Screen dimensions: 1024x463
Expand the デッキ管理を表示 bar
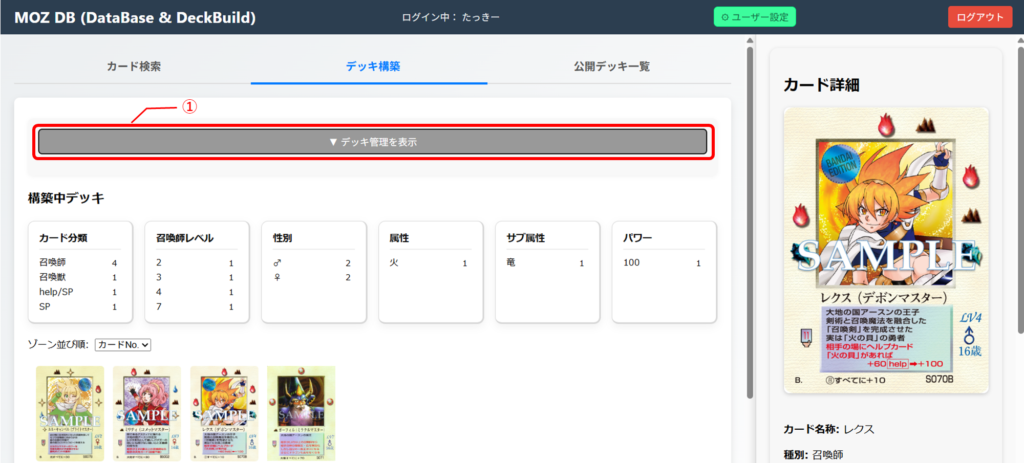372,142
